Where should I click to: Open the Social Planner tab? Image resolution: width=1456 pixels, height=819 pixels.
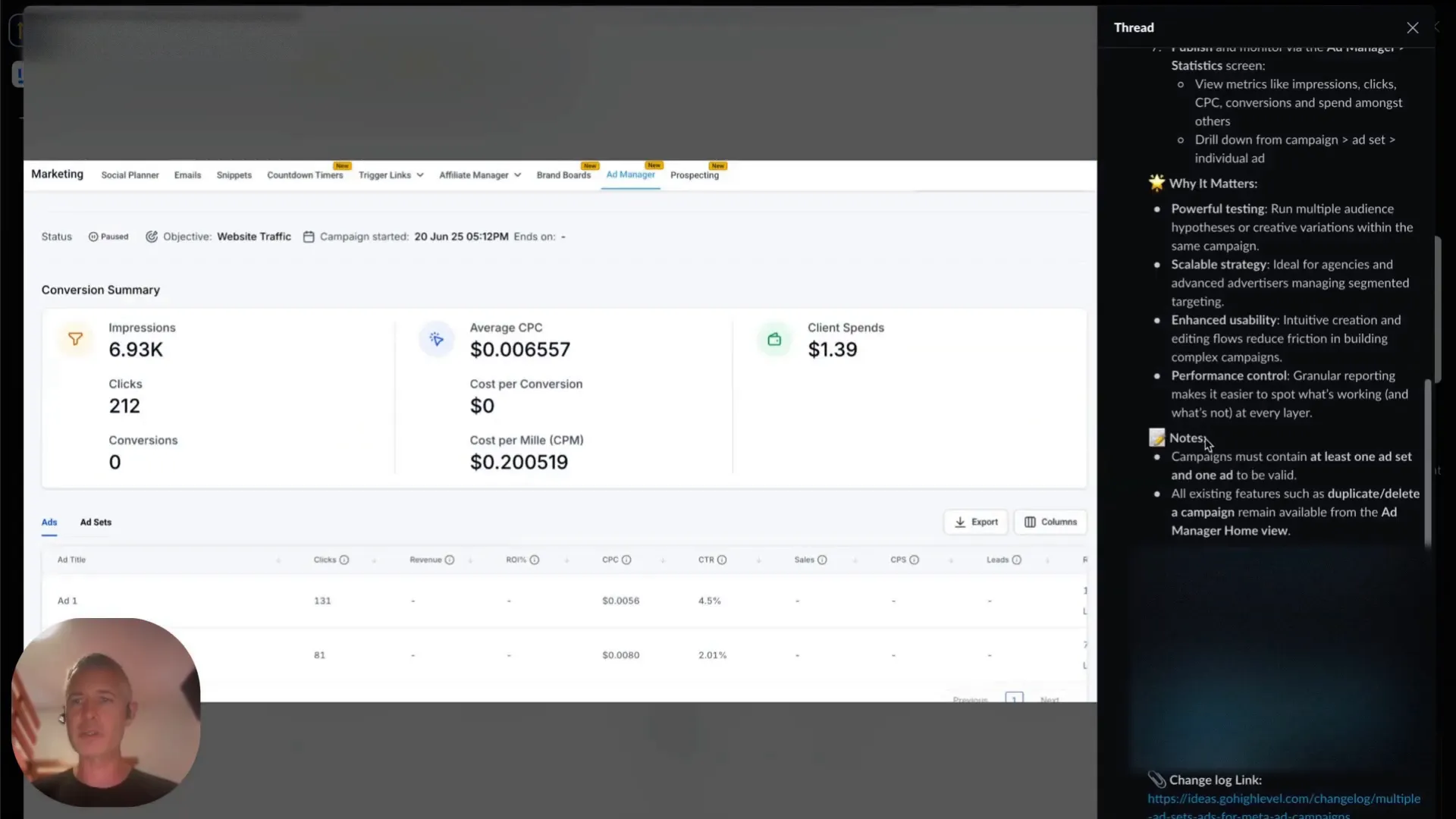click(130, 175)
